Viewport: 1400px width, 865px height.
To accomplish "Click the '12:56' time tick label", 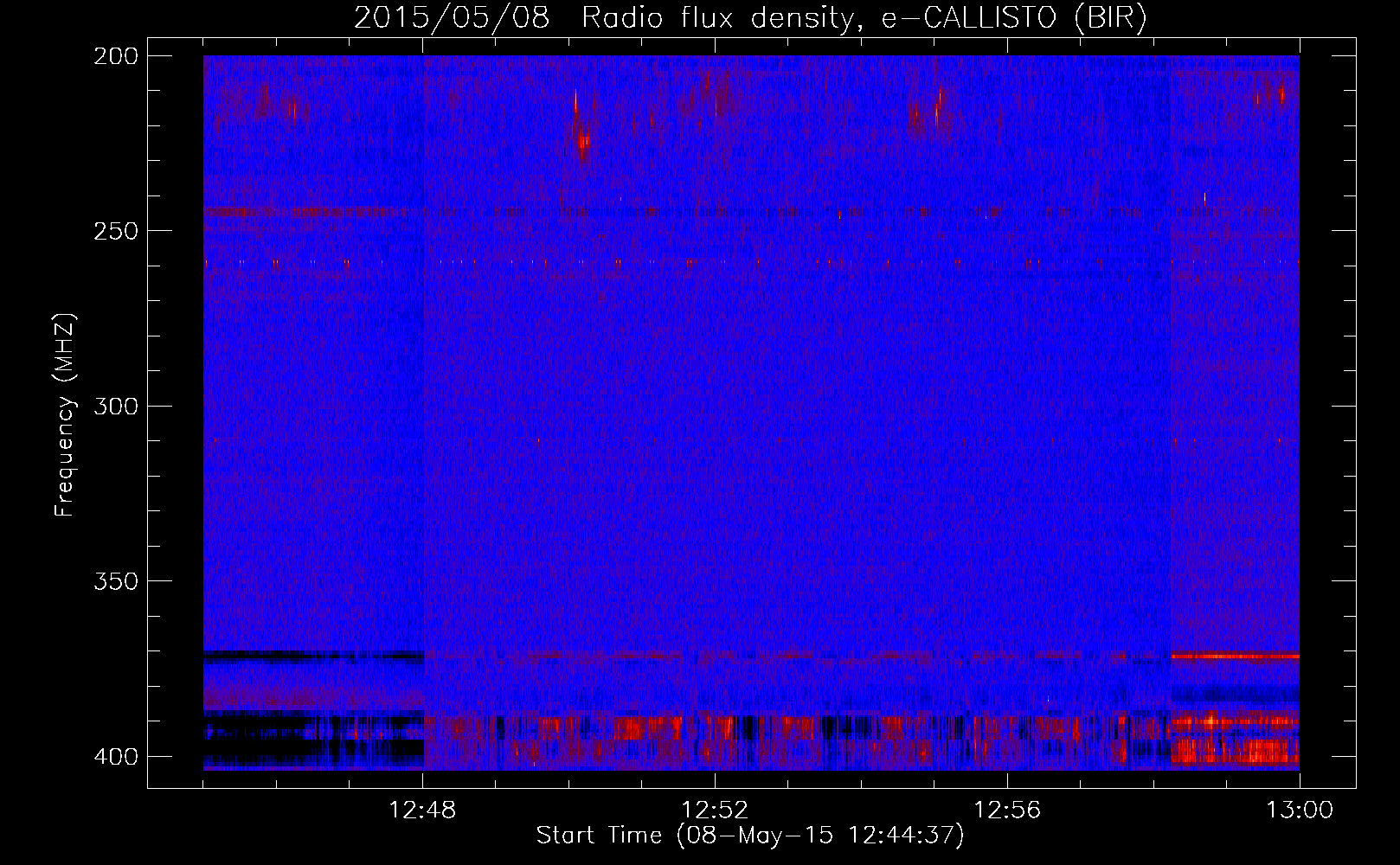I will (x=1007, y=811).
